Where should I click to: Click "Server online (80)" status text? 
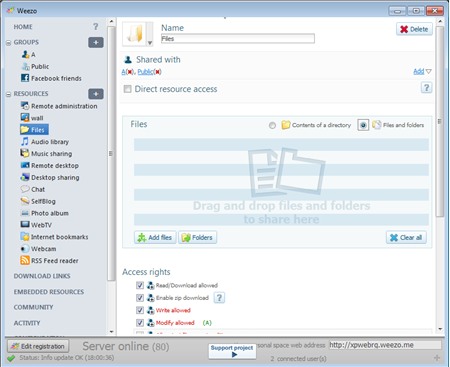pos(126,346)
